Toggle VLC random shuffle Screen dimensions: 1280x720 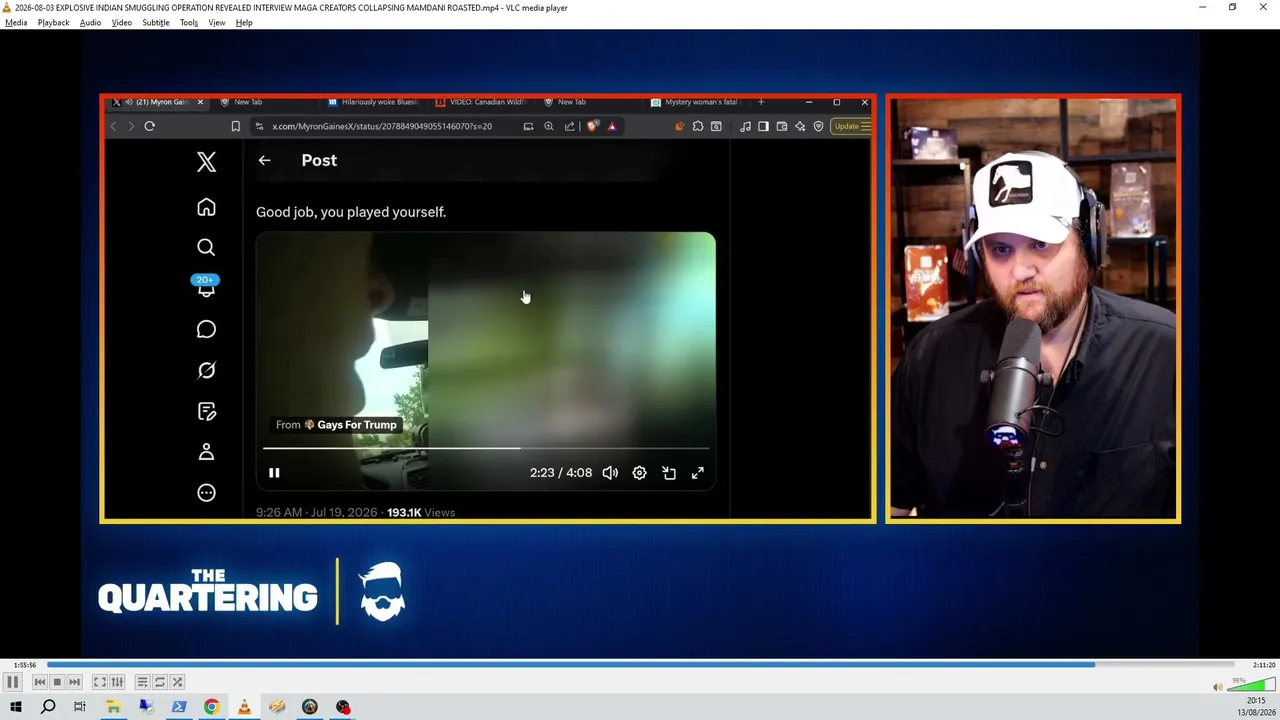[177, 682]
